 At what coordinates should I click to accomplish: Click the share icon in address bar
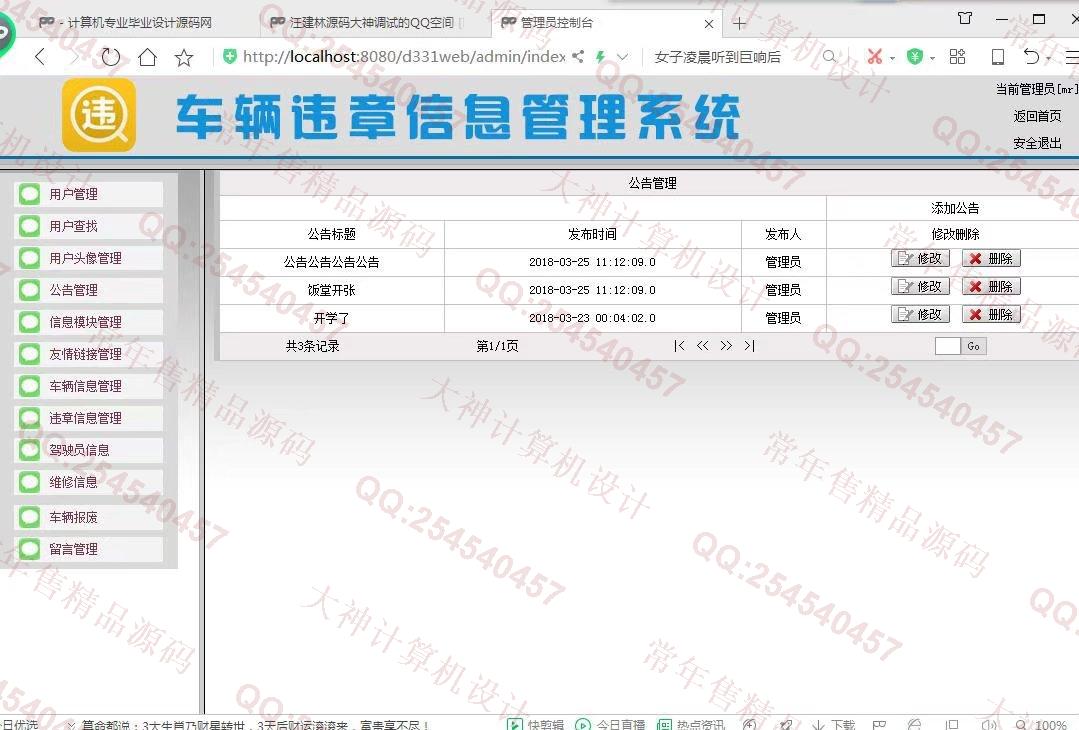tap(578, 56)
